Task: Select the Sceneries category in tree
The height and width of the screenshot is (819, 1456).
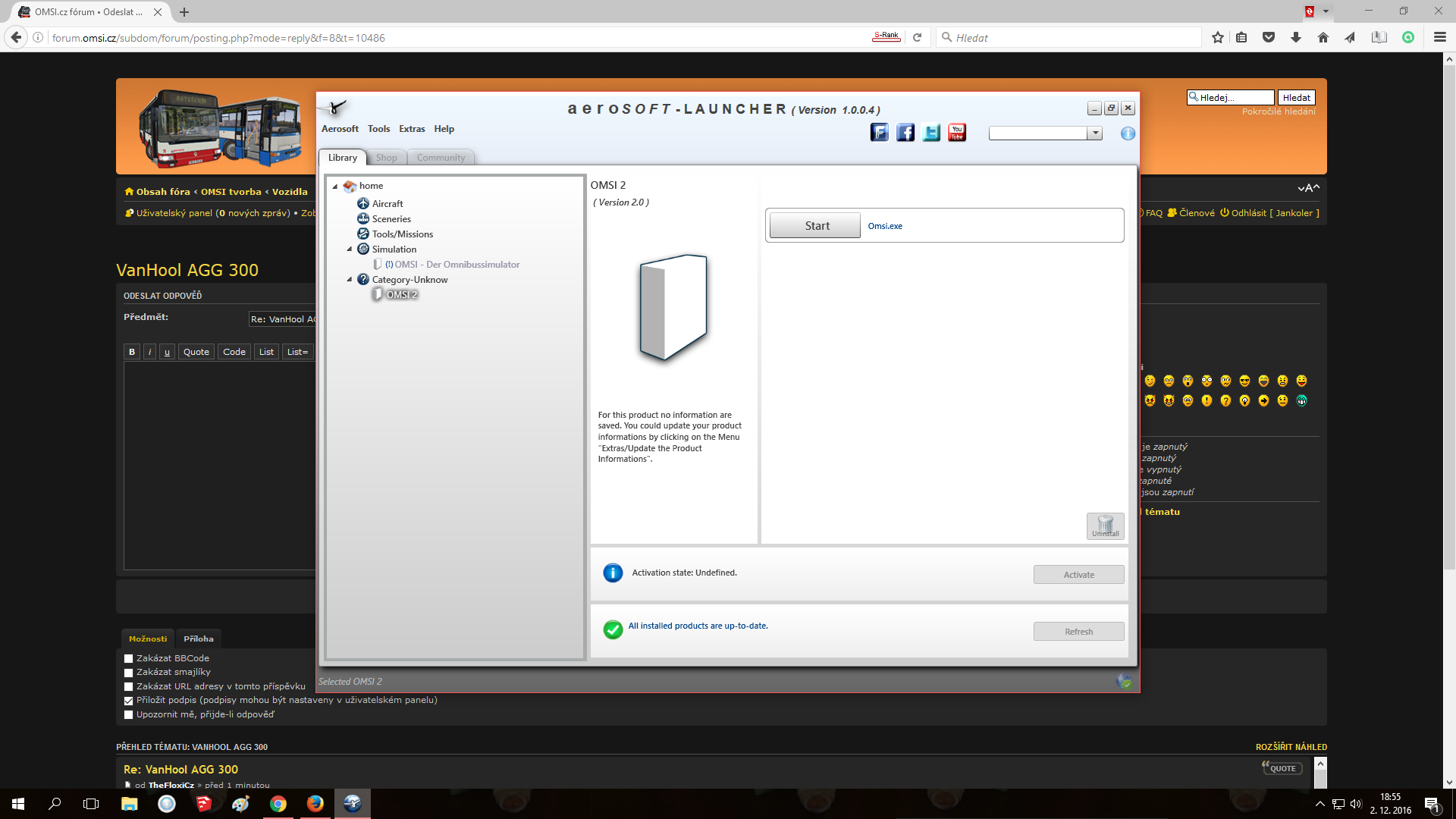Action: (391, 219)
